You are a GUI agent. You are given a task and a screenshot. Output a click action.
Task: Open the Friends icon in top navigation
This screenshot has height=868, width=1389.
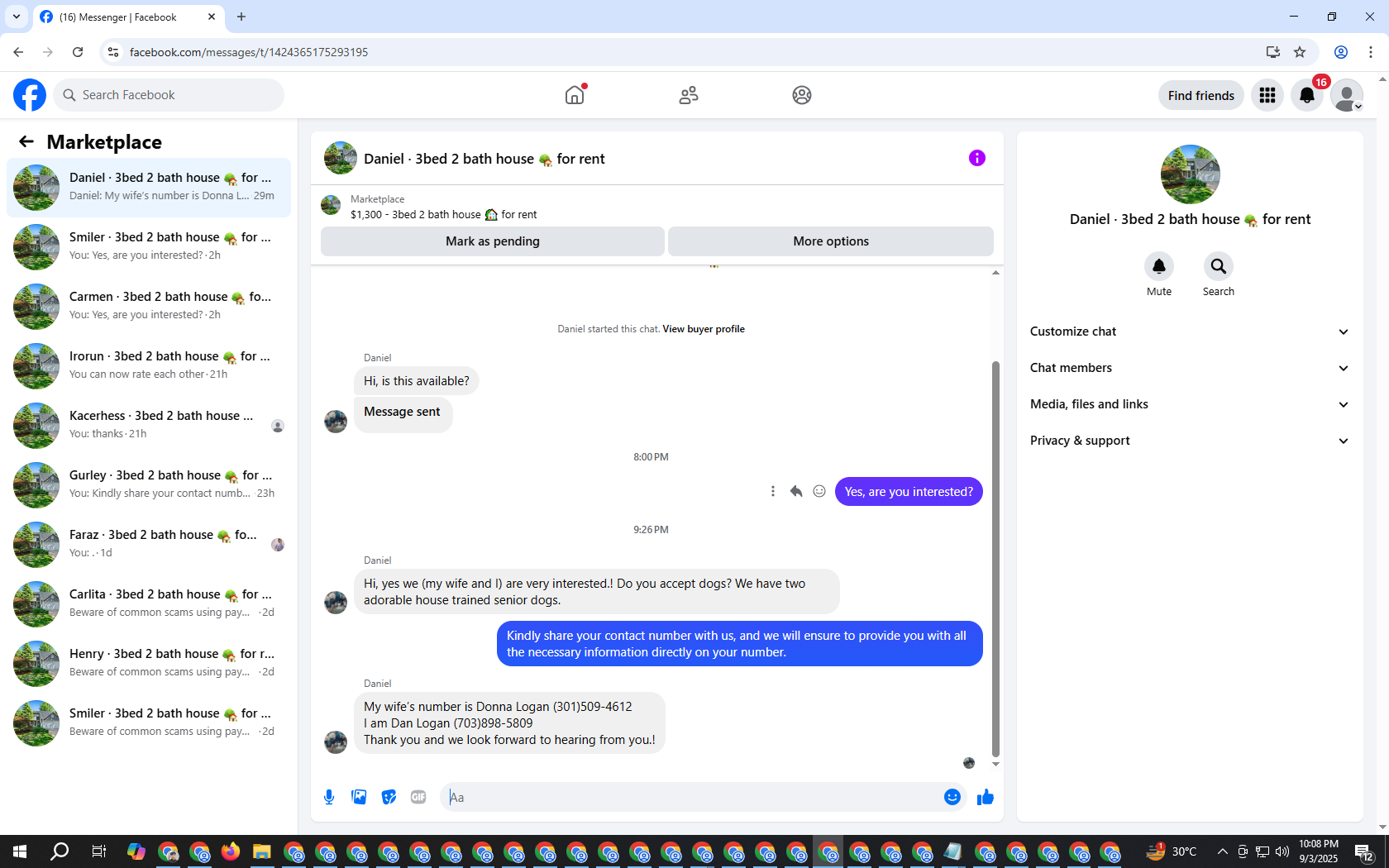[x=689, y=95]
